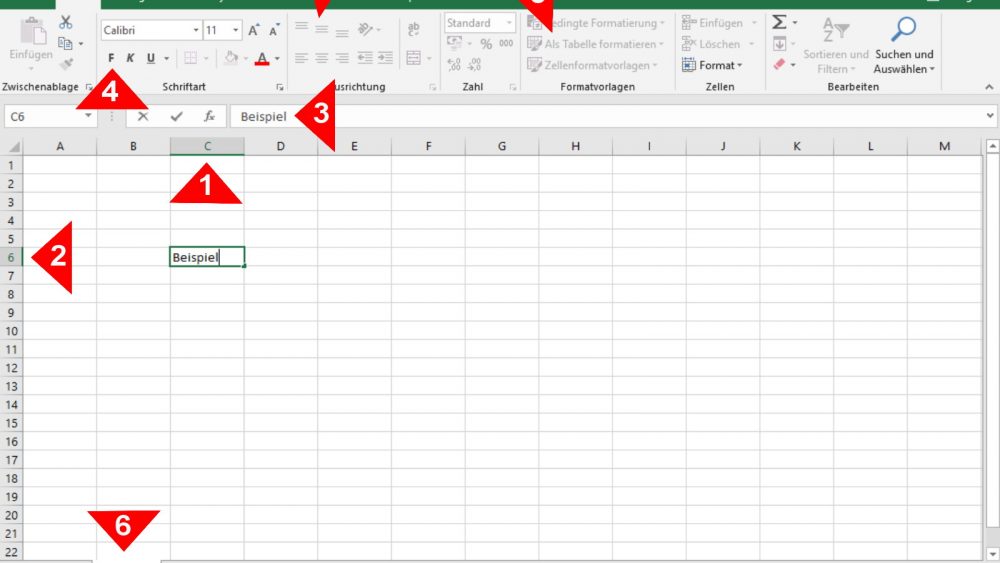Toggle underline with U button
This screenshot has width=1000, height=563.
click(150, 58)
